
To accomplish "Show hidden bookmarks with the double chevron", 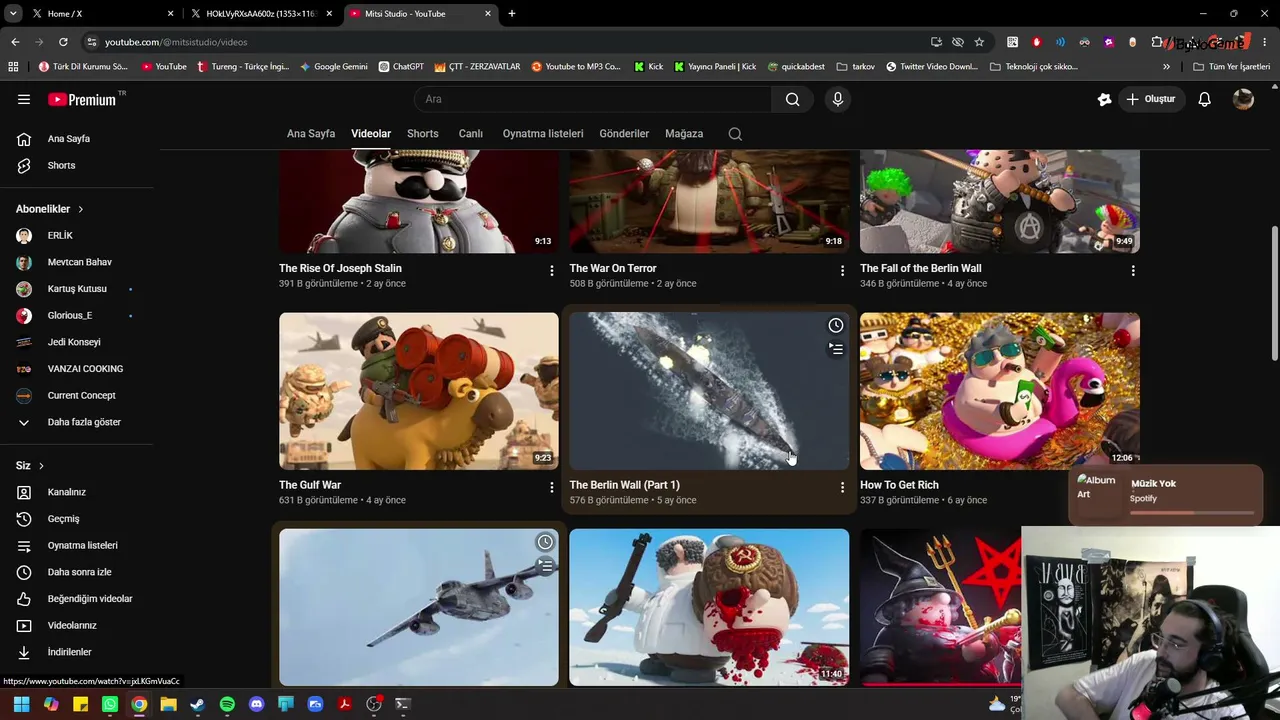I will tap(1166, 67).
